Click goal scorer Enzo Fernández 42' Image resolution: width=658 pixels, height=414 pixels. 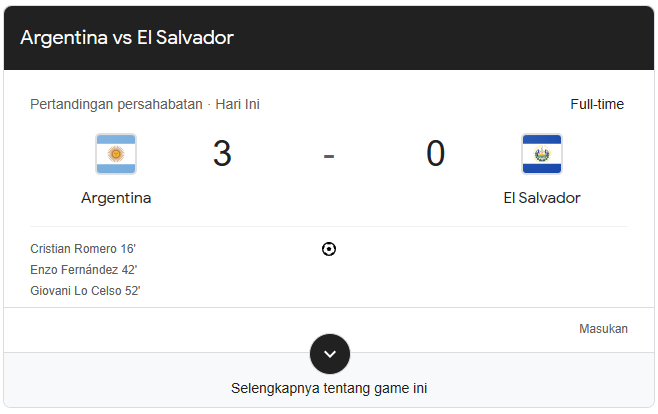pyautogui.click(x=84, y=270)
